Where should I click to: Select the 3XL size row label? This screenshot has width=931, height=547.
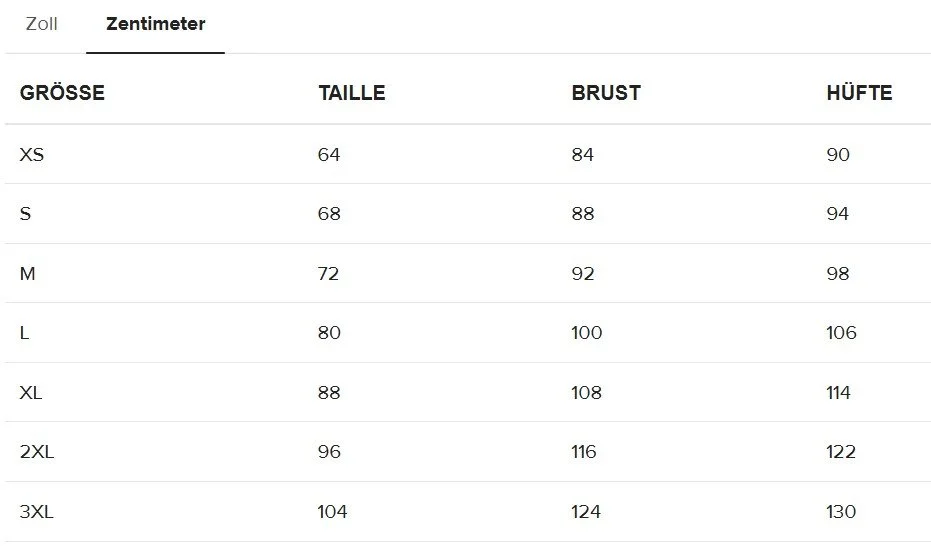pos(37,511)
